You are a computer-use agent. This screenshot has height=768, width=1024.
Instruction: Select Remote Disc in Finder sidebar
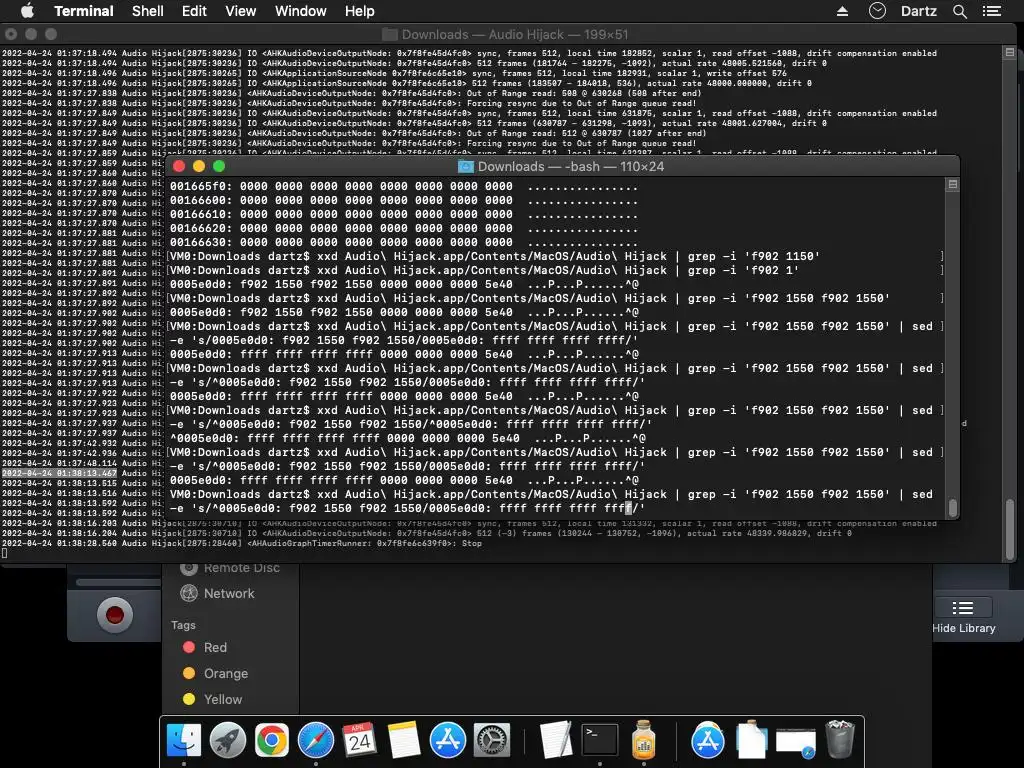(x=230, y=568)
